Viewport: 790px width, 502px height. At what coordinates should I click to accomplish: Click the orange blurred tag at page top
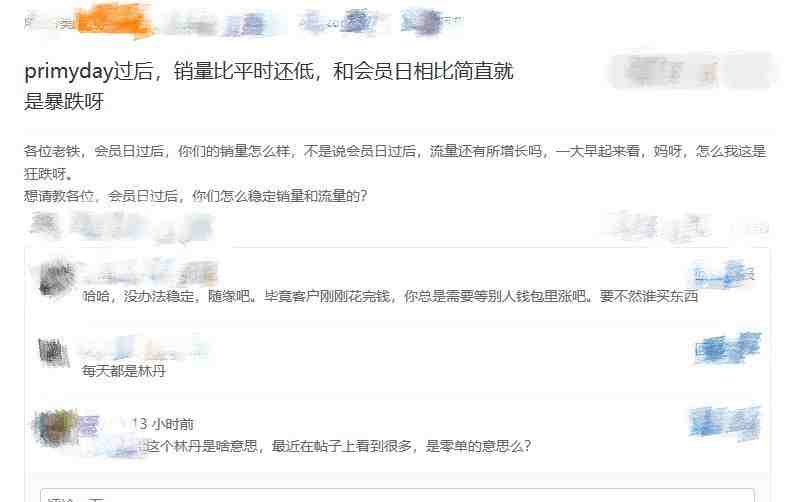coord(115,21)
